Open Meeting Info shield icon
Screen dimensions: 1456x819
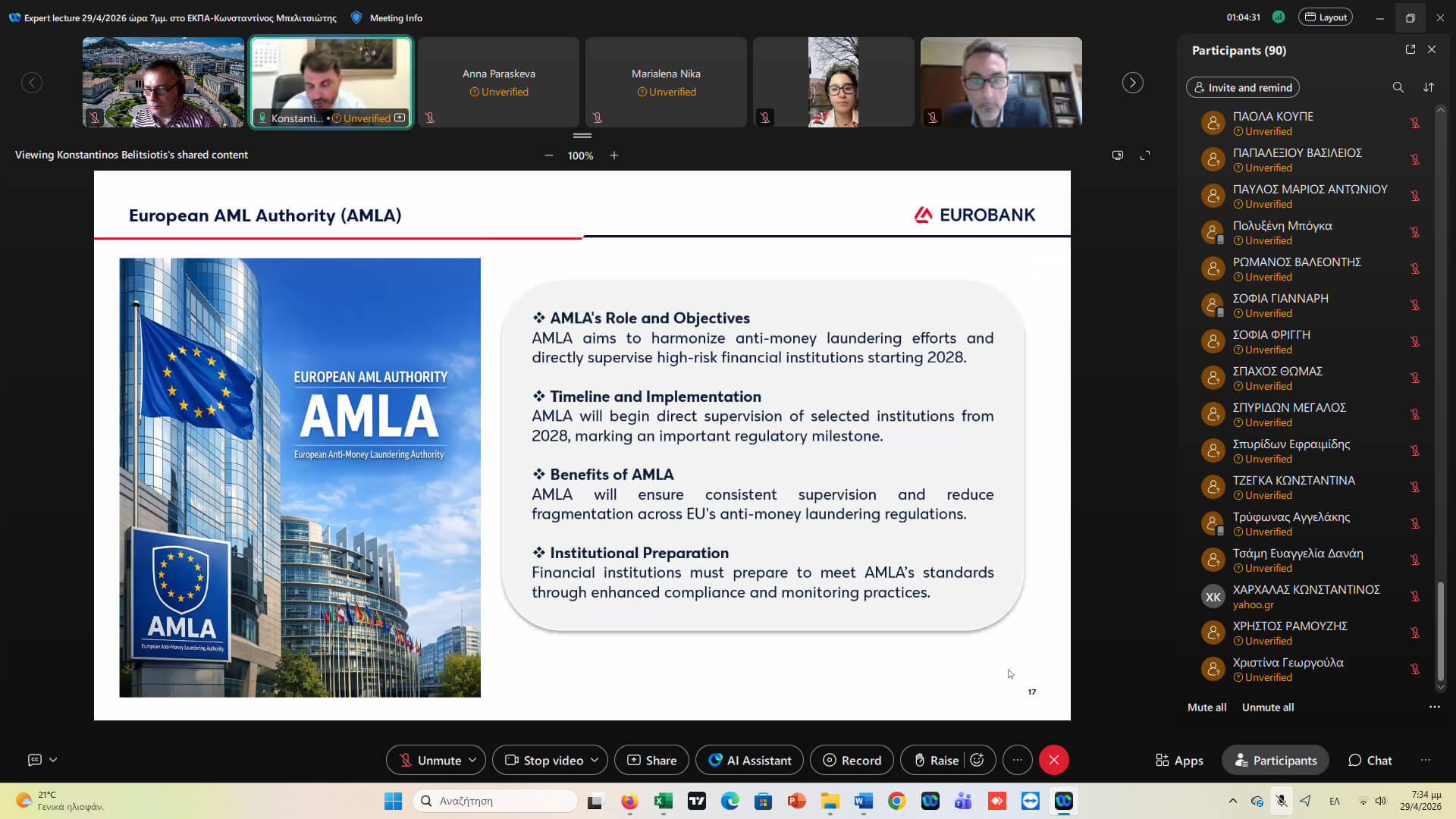pyautogui.click(x=356, y=17)
